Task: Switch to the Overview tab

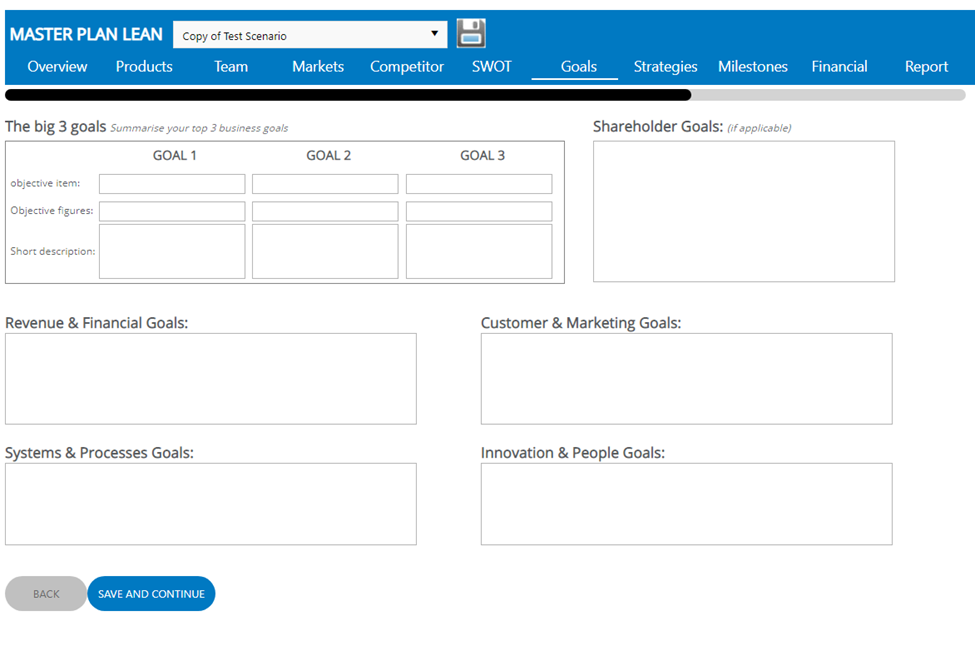Action: pyautogui.click(x=57, y=67)
